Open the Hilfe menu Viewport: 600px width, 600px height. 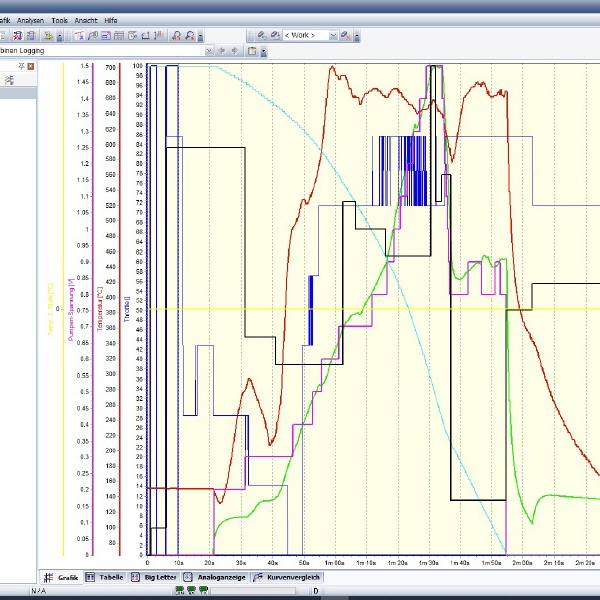click(x=111, y=20)
